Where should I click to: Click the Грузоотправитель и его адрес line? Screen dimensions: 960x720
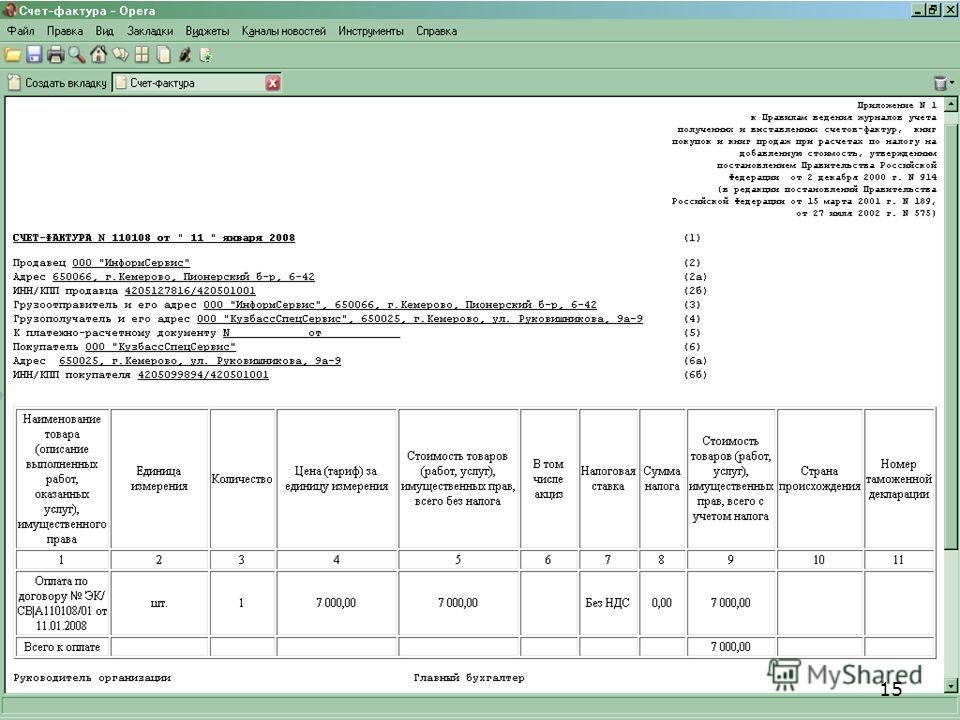[x=305, y=305]
